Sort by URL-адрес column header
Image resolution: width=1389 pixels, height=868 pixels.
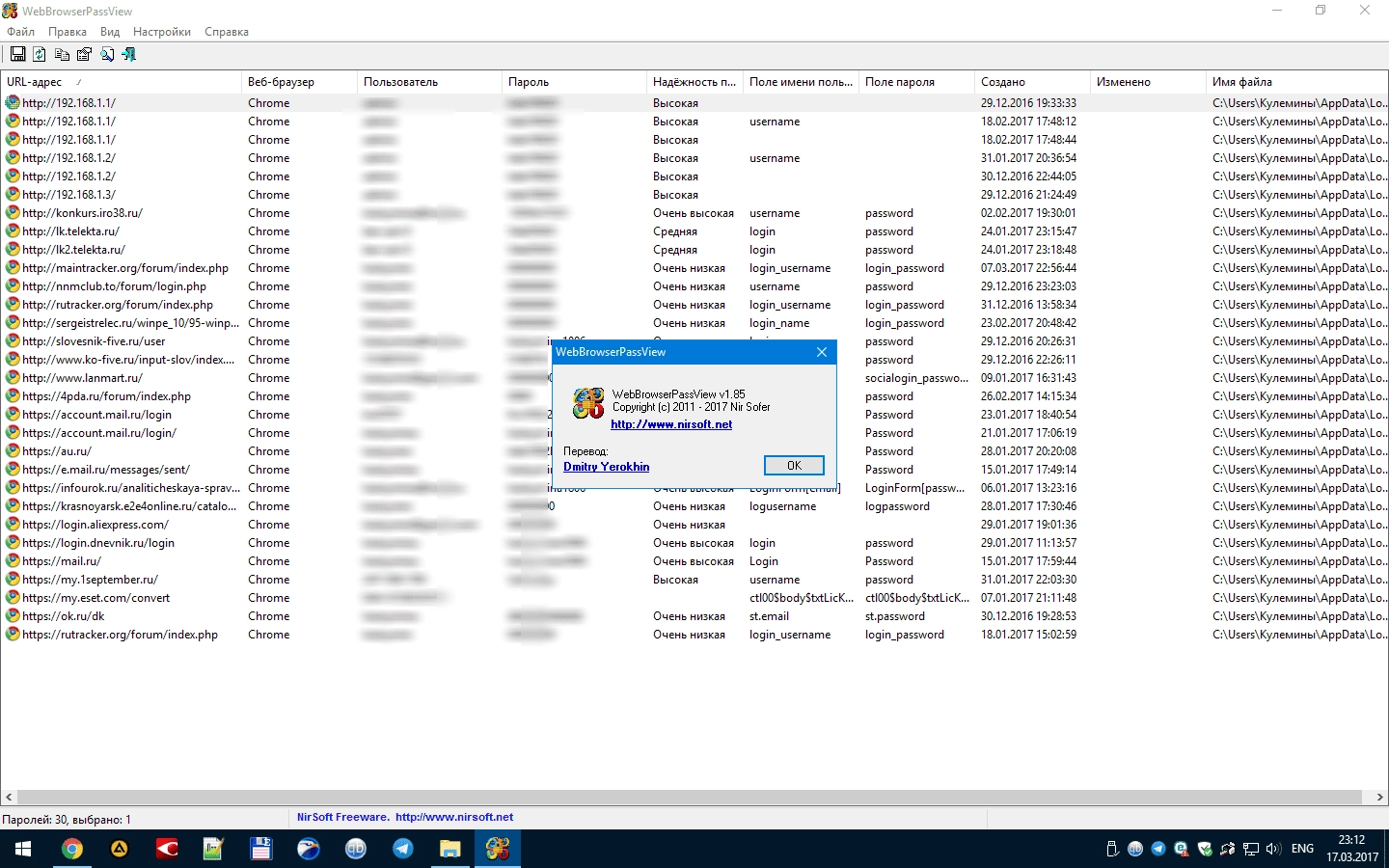[x=121, y=82]
